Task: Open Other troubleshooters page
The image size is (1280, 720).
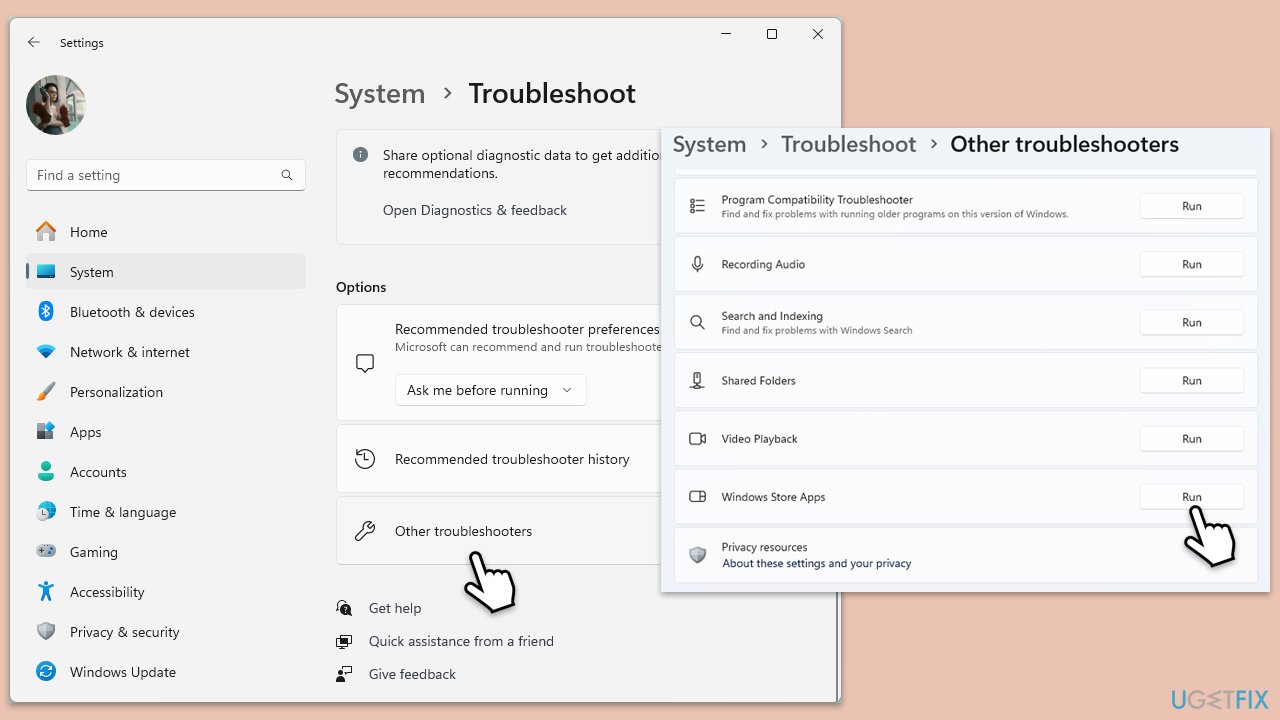Action: [463, 531]
